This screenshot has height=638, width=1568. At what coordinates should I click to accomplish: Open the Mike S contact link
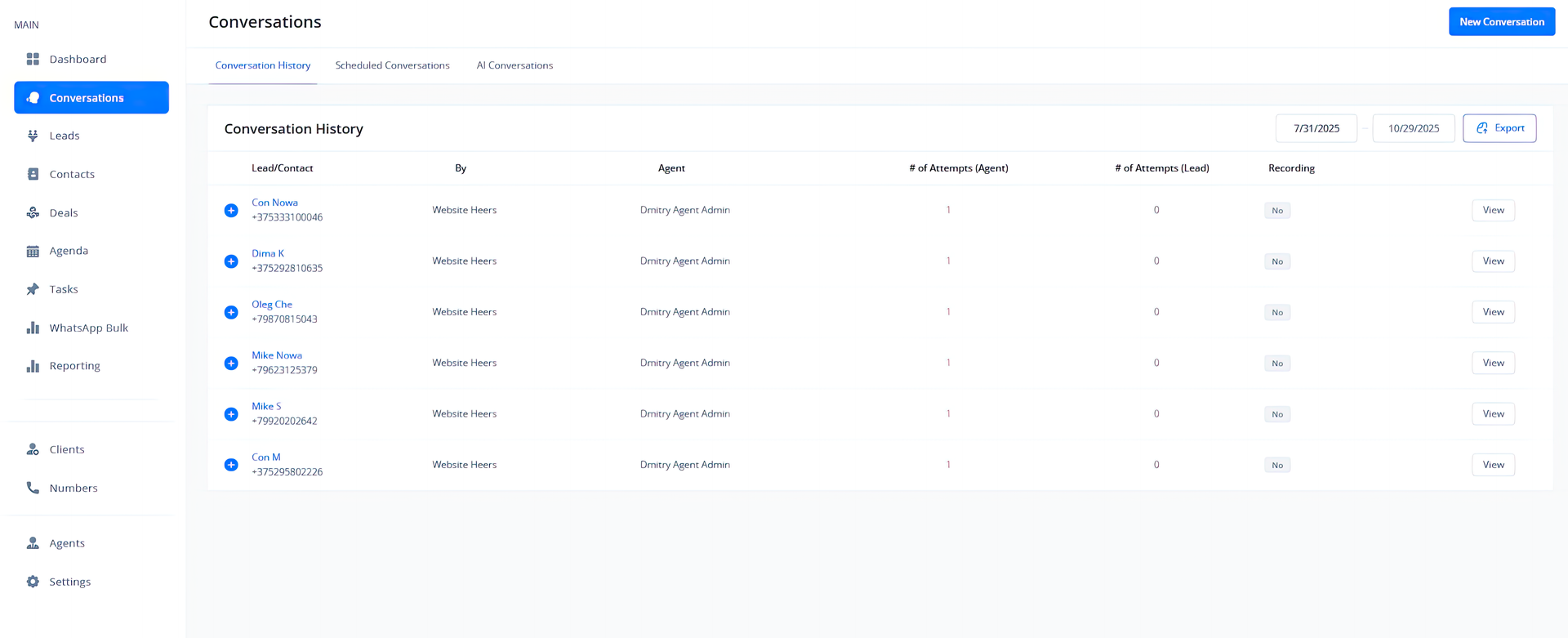(266, 406)
